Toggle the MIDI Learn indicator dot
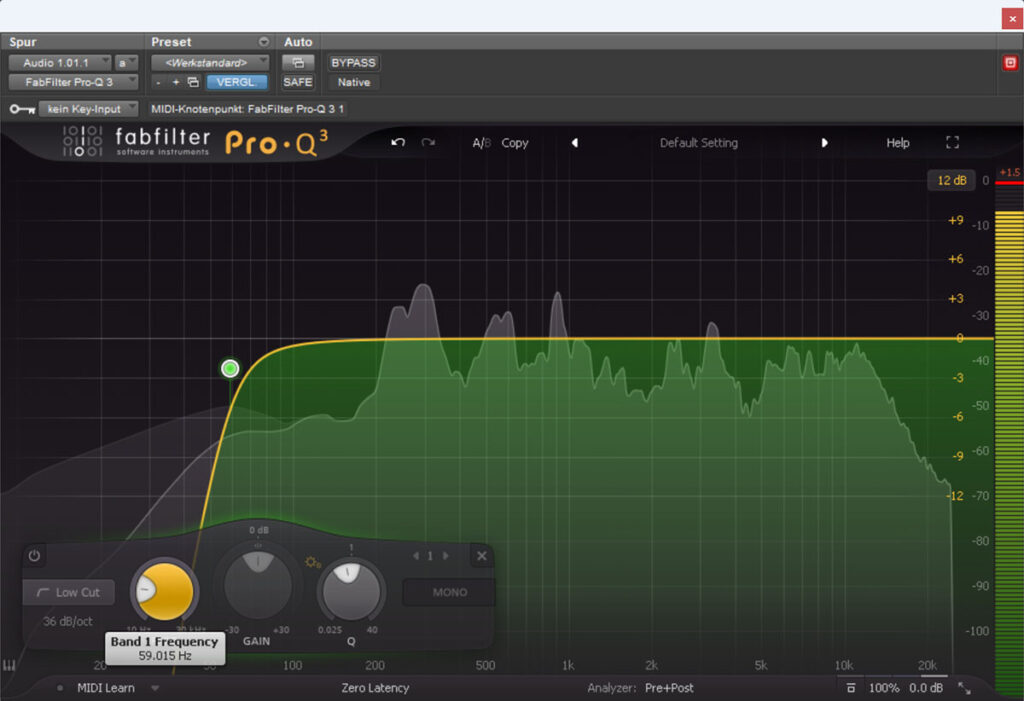Image resolution: width=1024 pixels, height=701 pixels. point(60,688)
